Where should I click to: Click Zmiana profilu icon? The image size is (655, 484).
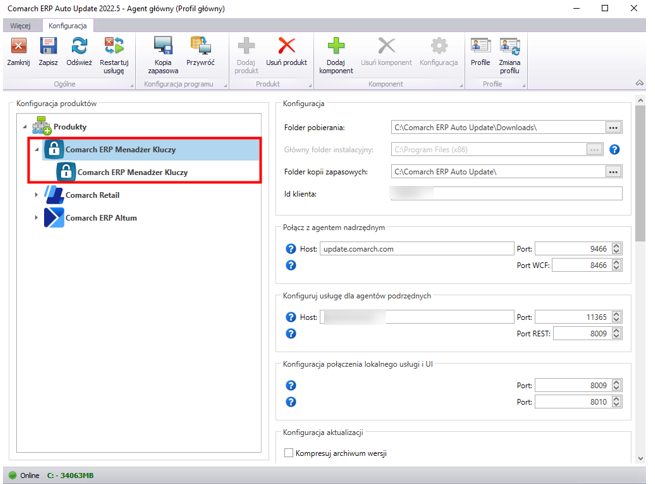pyautogui.click(x=510, y=46)
